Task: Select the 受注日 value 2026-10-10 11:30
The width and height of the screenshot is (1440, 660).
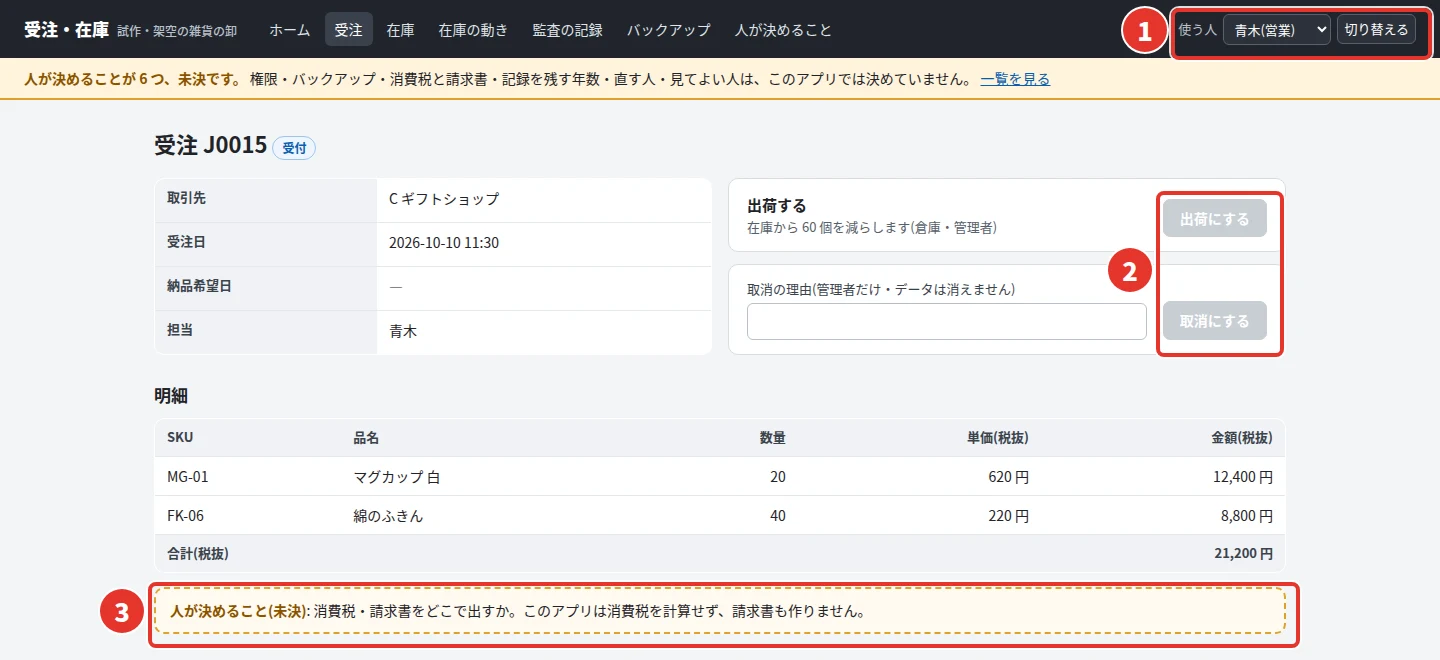Action: 444,243
